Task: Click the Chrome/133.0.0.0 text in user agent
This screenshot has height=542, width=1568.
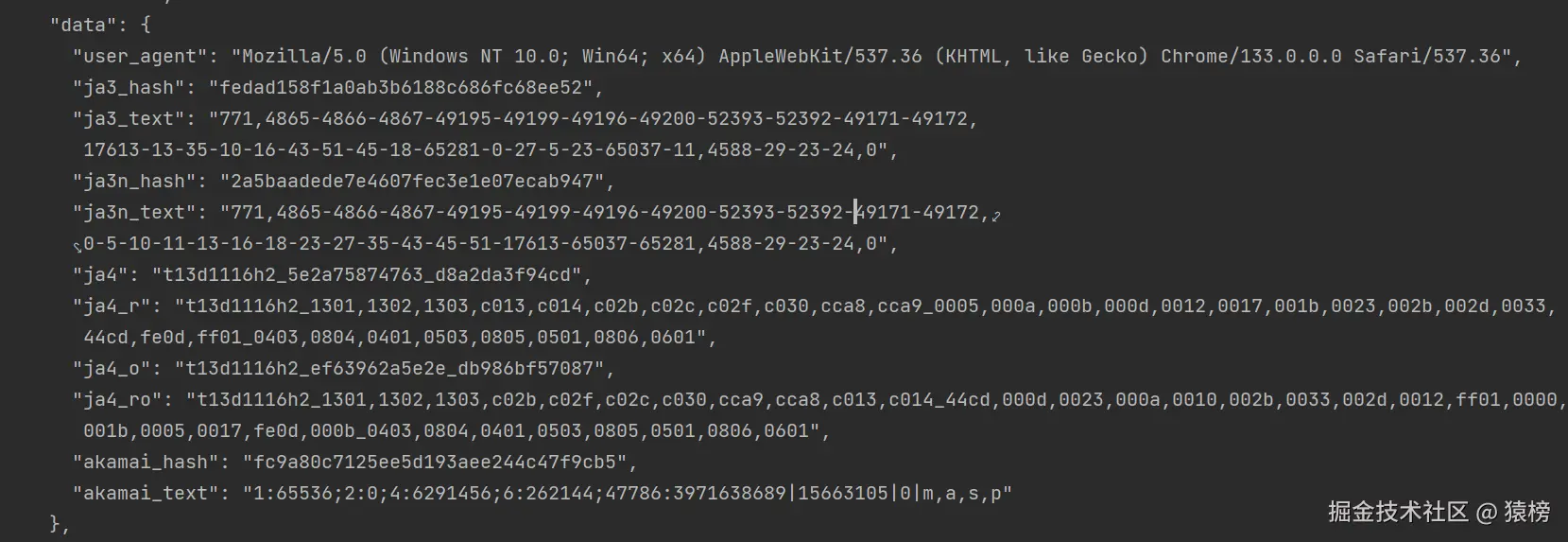Action: pos(1250,57)
